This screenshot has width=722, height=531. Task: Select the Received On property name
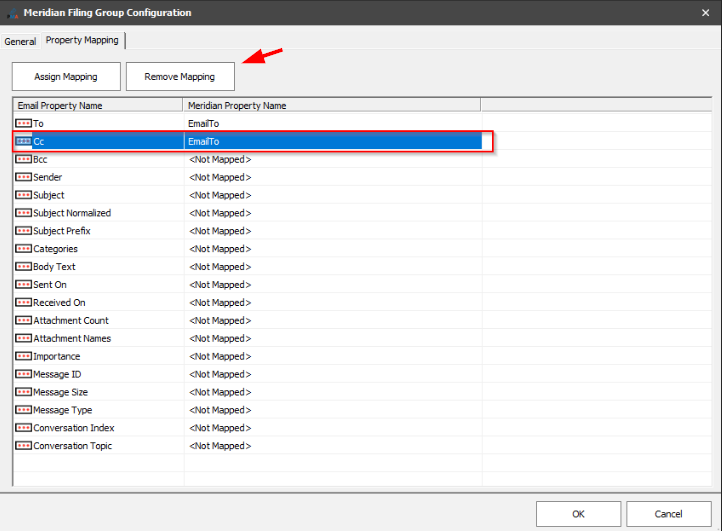point(59,303)
